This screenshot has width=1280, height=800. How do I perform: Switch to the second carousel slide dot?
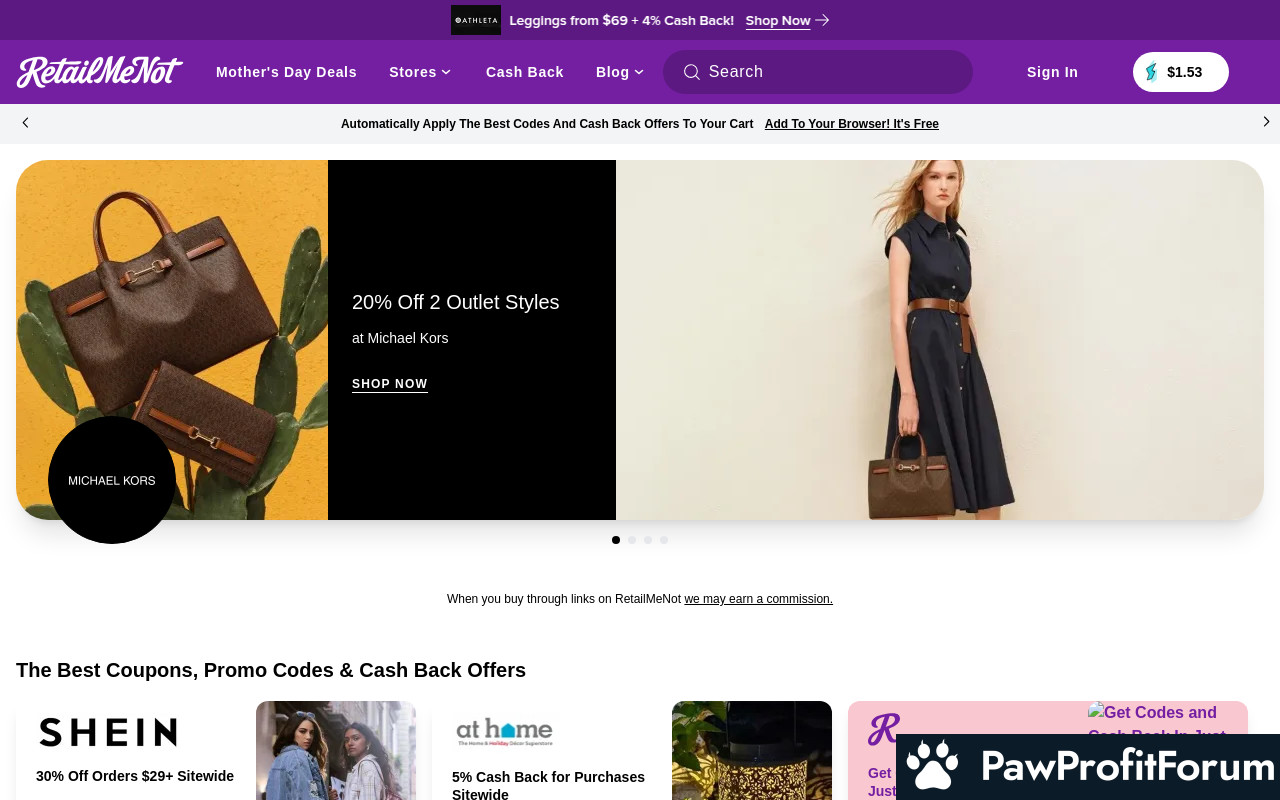pyautogui.click(x=632, y=540)
